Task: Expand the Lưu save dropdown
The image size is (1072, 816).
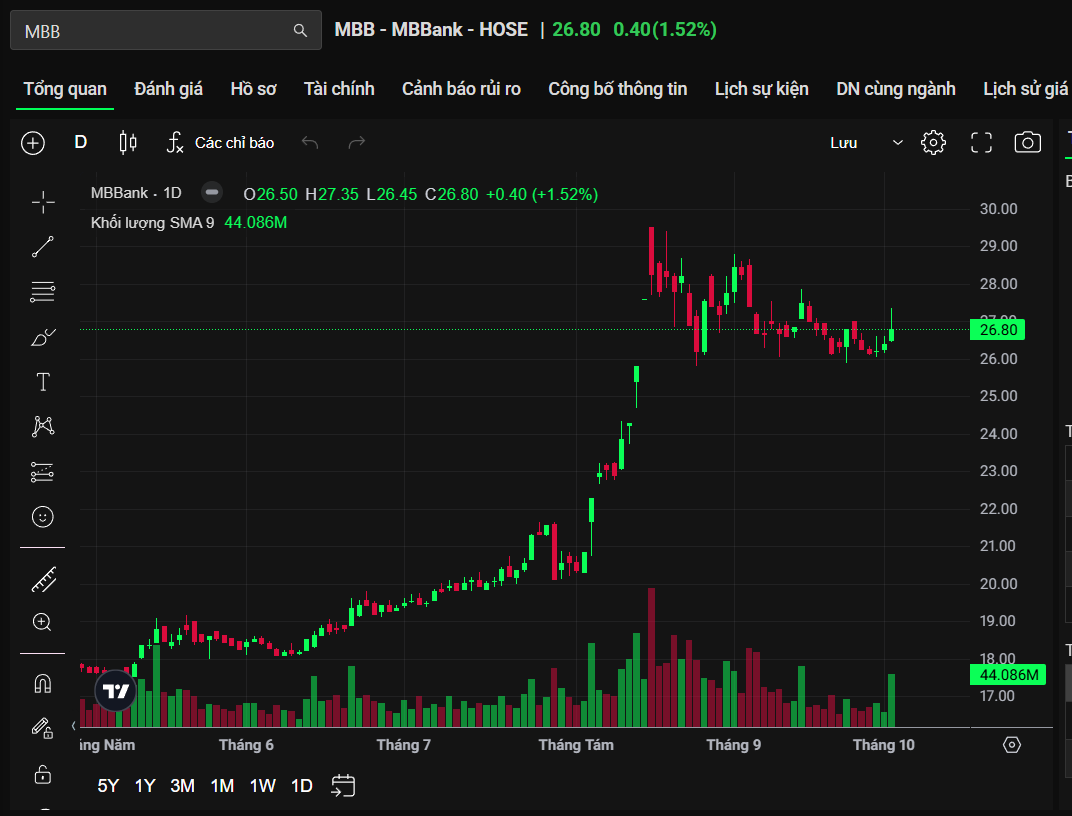Action: (897, 143)
